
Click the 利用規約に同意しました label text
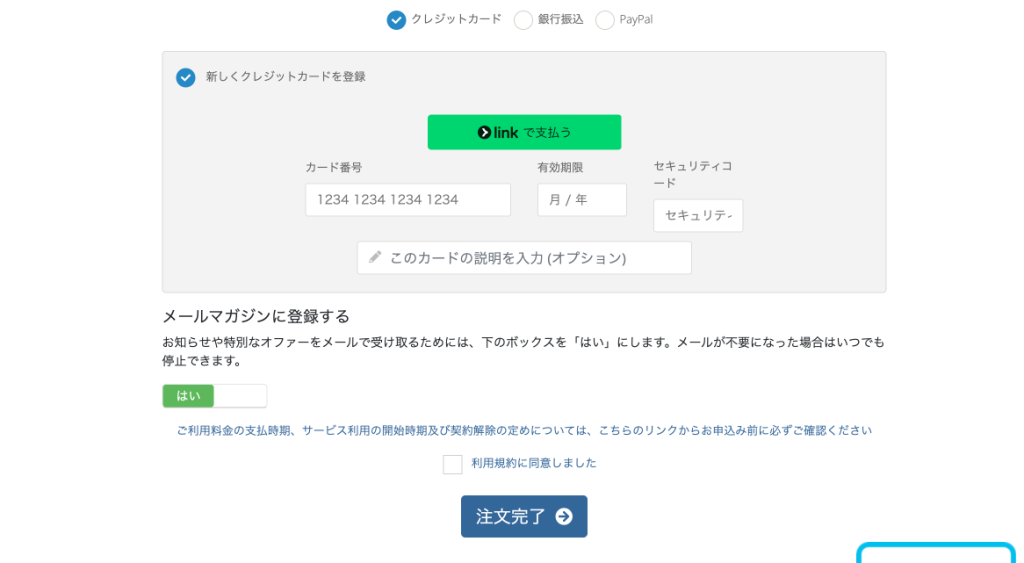pos(534,464)
